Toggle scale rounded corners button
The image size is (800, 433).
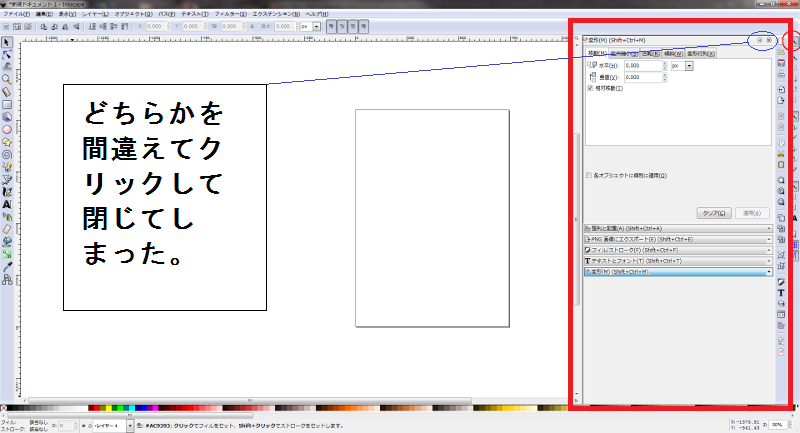[342, 27]
